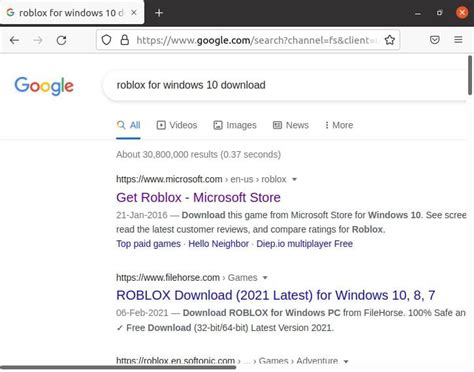Minimize the browser window

pyautogui.click(x=418, y=13)
